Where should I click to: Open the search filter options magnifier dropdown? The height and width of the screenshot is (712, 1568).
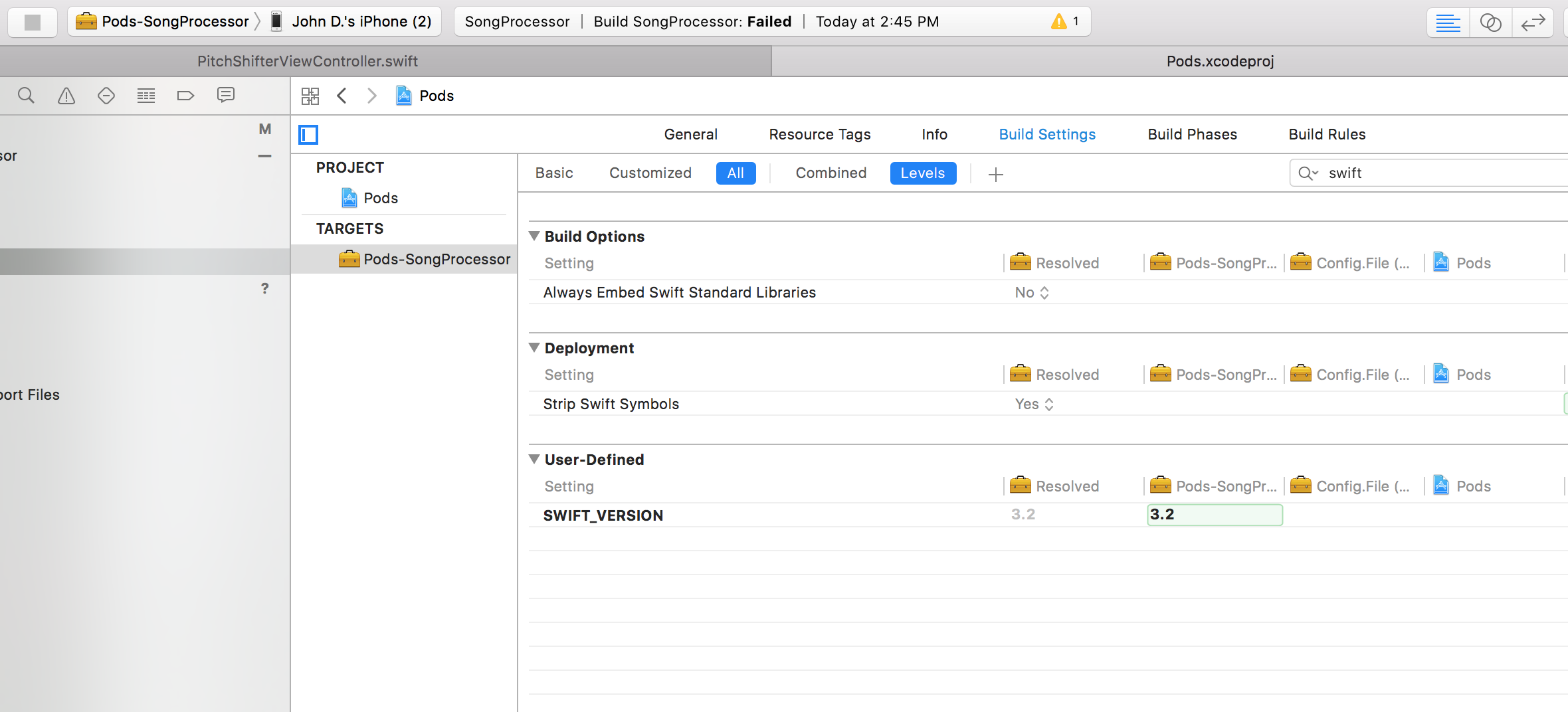(x=1308, y=173)
